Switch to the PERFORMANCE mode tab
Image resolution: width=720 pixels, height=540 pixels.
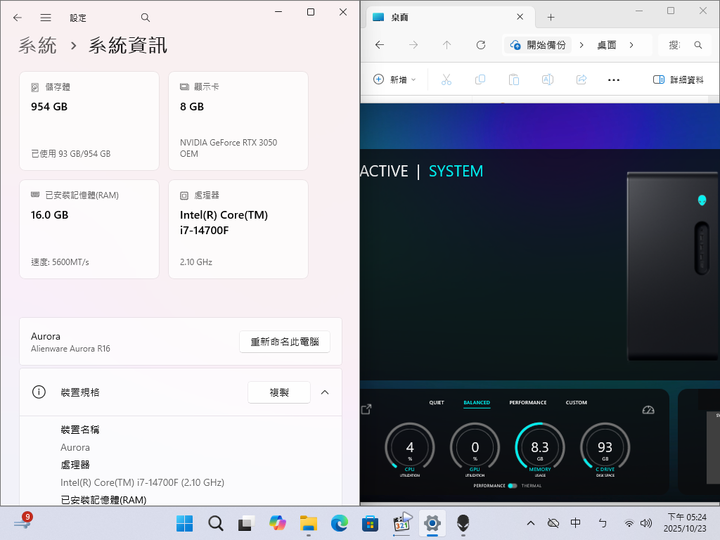[x=528, y=402]
